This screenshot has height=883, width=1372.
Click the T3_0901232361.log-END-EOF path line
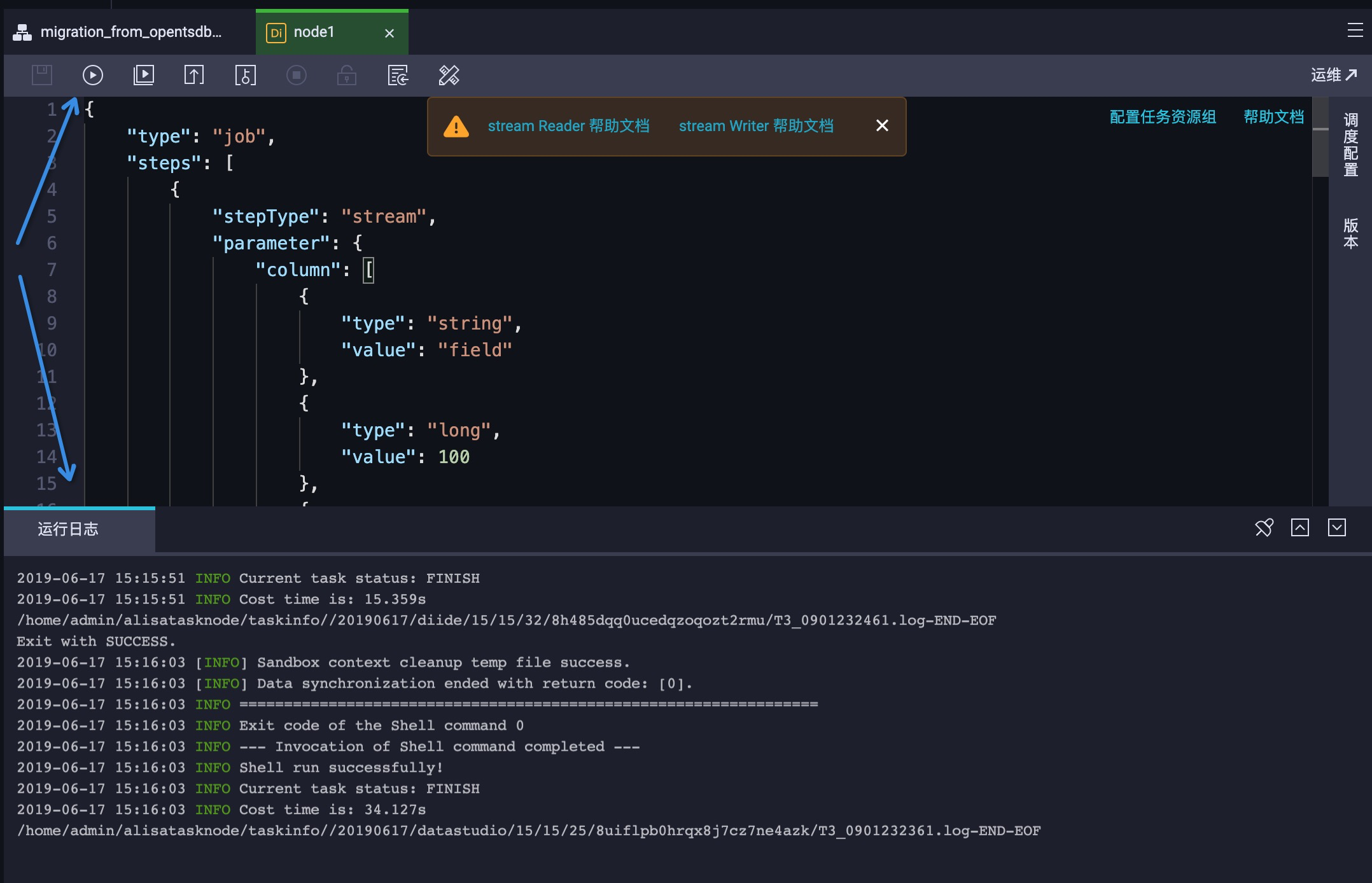click(529, 830)
